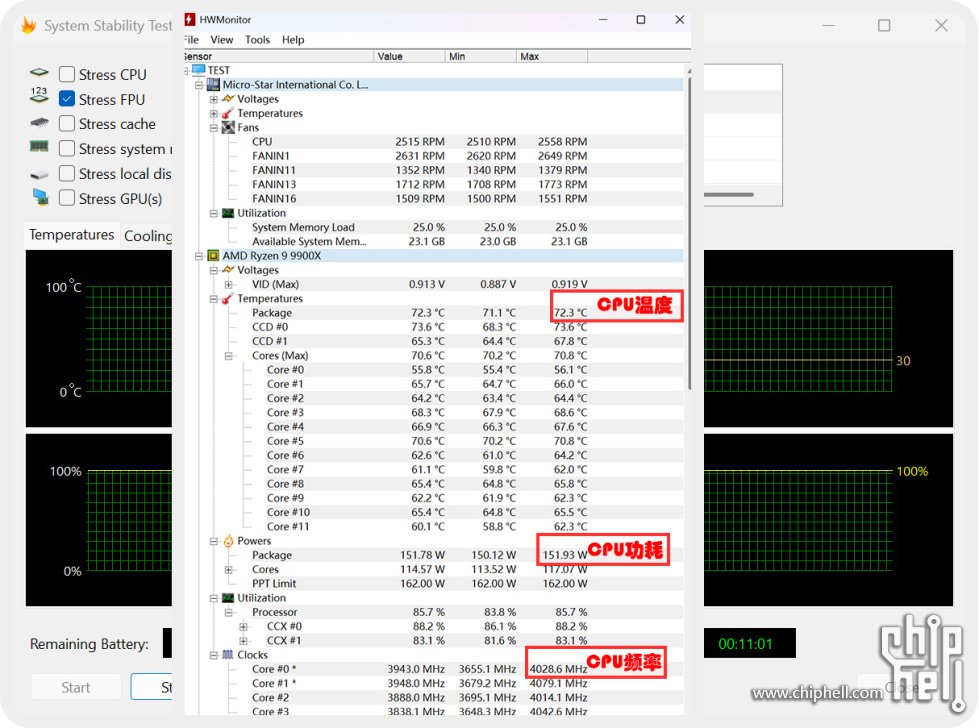Click the processor icon for AMD Ryzen 9 9900X
Screen dimensions: 979x728
(x=214, y=255)
